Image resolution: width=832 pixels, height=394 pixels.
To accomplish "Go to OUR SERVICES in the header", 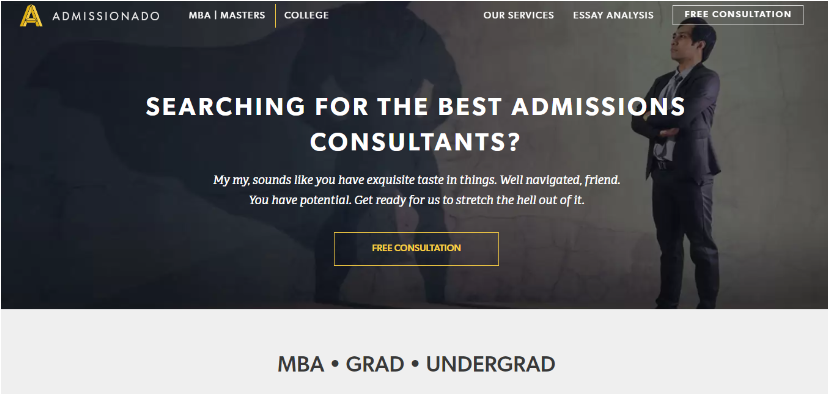I will tap(518, 15).
